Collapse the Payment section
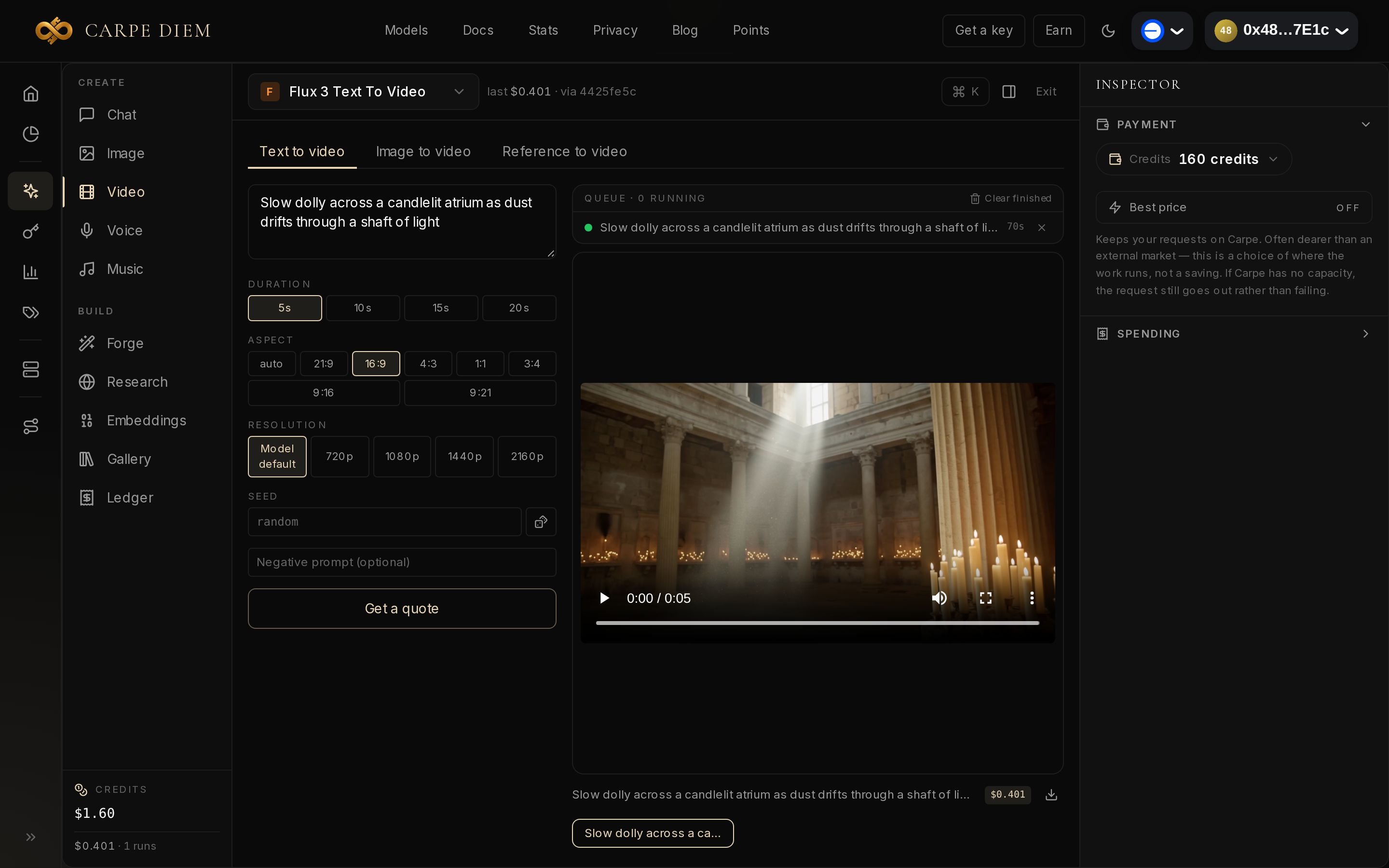Screen dimensions: 1389x868 pyautogui.click(x=1233, y=124)
